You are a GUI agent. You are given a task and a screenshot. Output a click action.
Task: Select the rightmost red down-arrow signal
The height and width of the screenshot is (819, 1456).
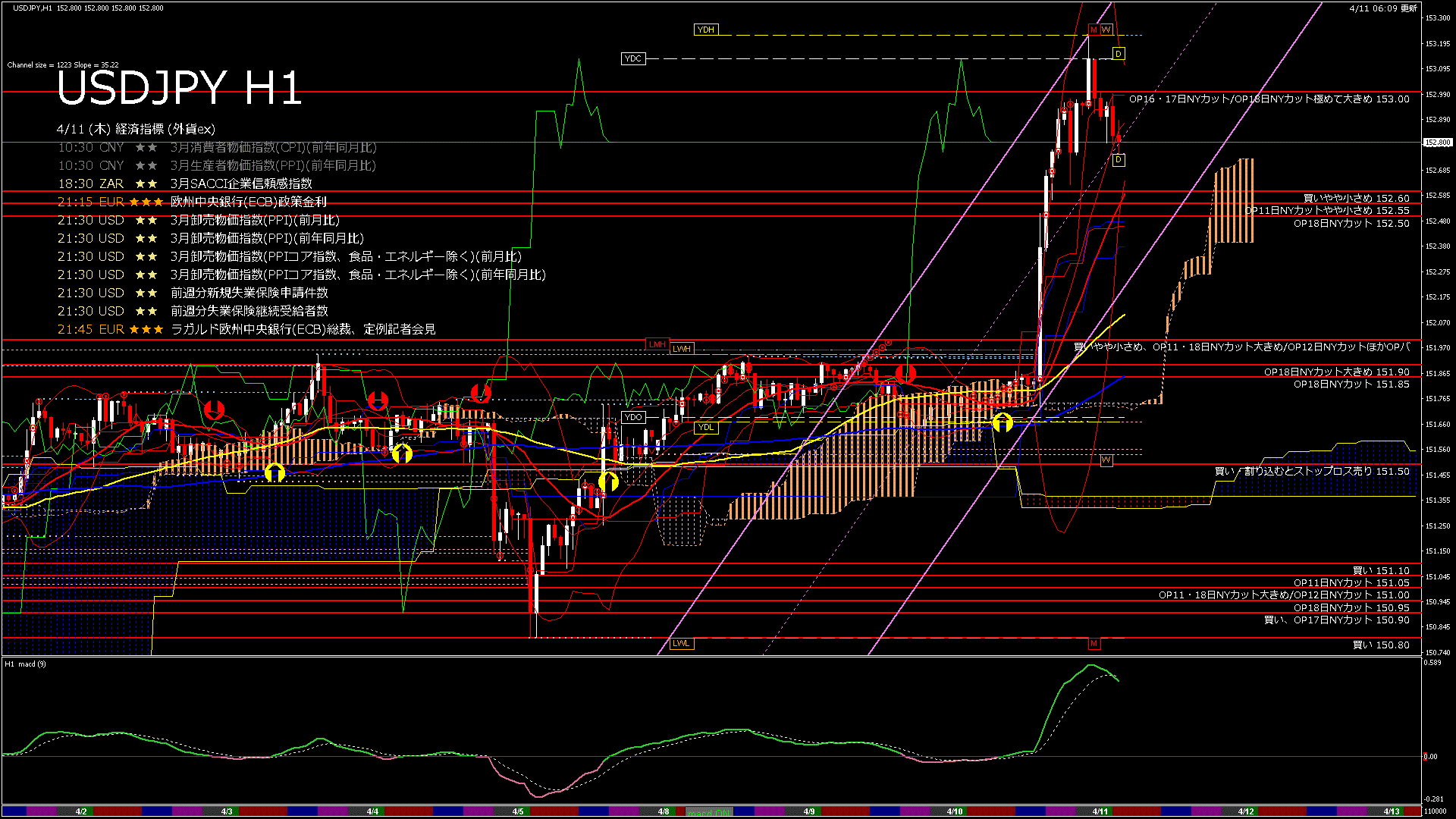[905, 373]
